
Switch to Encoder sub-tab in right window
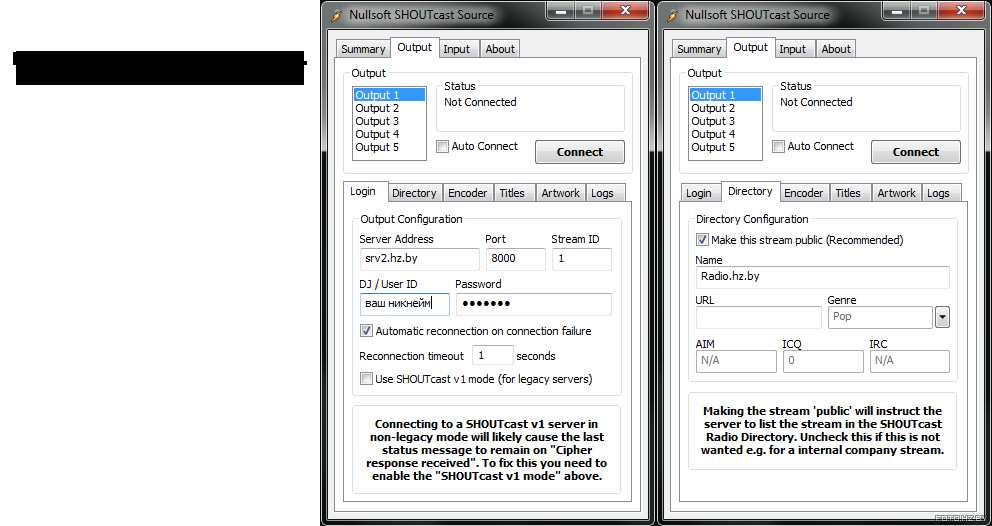coord(803,193)
